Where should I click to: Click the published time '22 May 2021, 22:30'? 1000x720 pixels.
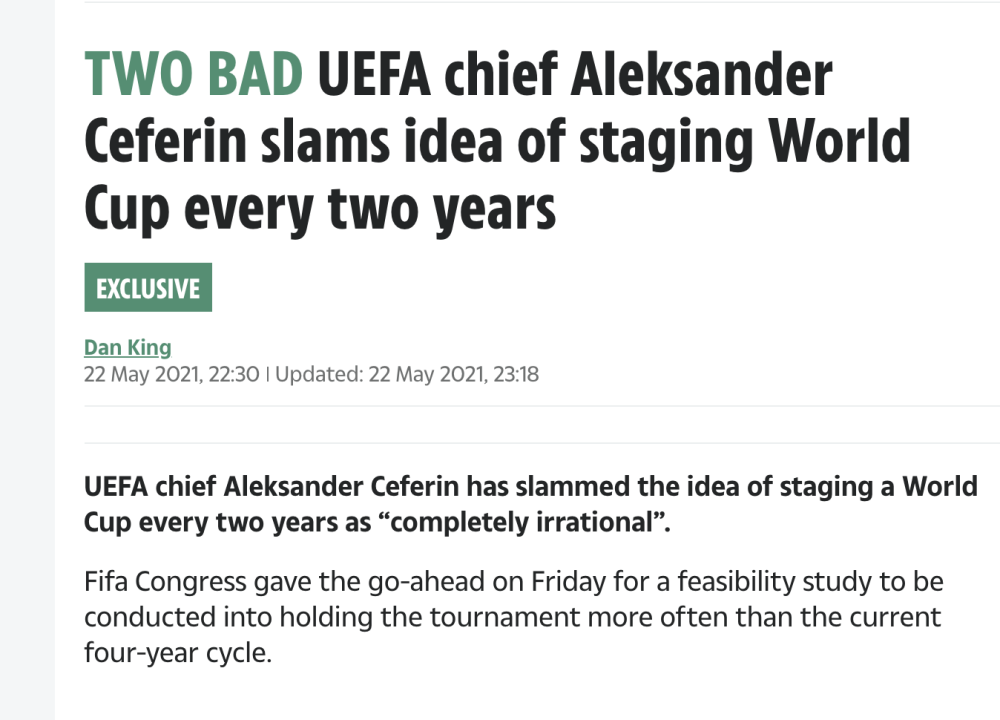click(x=172, y=374)
